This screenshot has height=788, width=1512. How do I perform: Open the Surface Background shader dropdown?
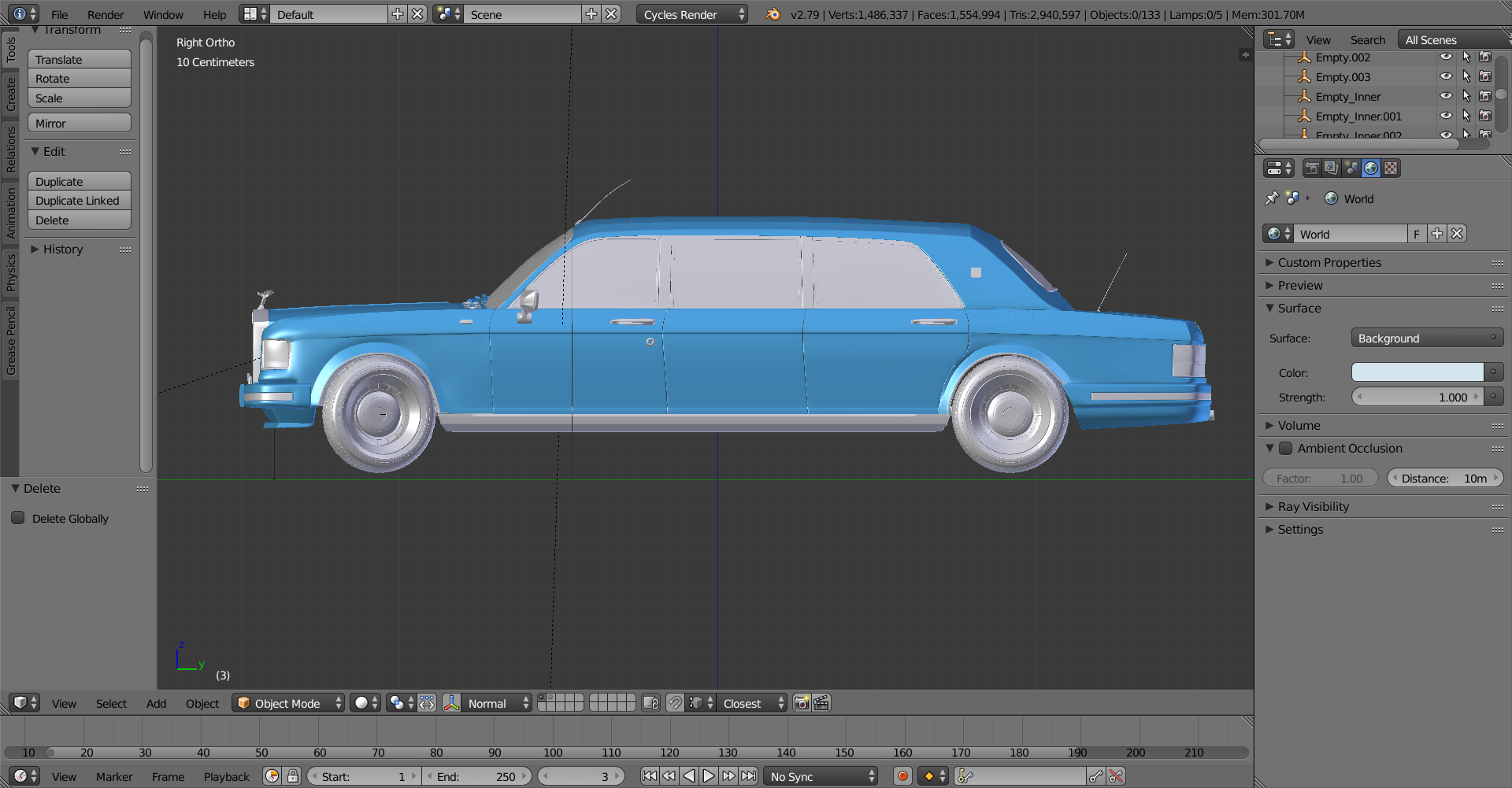[1426, 338]
